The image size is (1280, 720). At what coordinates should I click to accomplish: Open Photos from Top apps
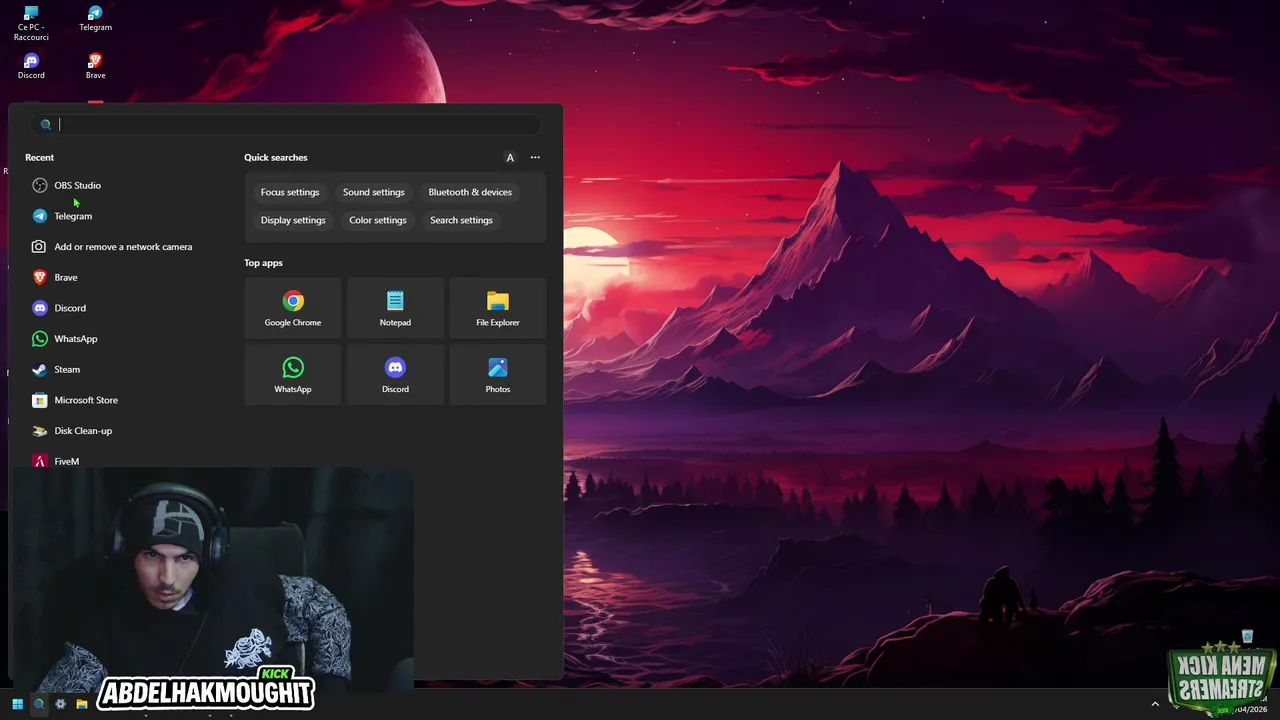click(498, 375)
